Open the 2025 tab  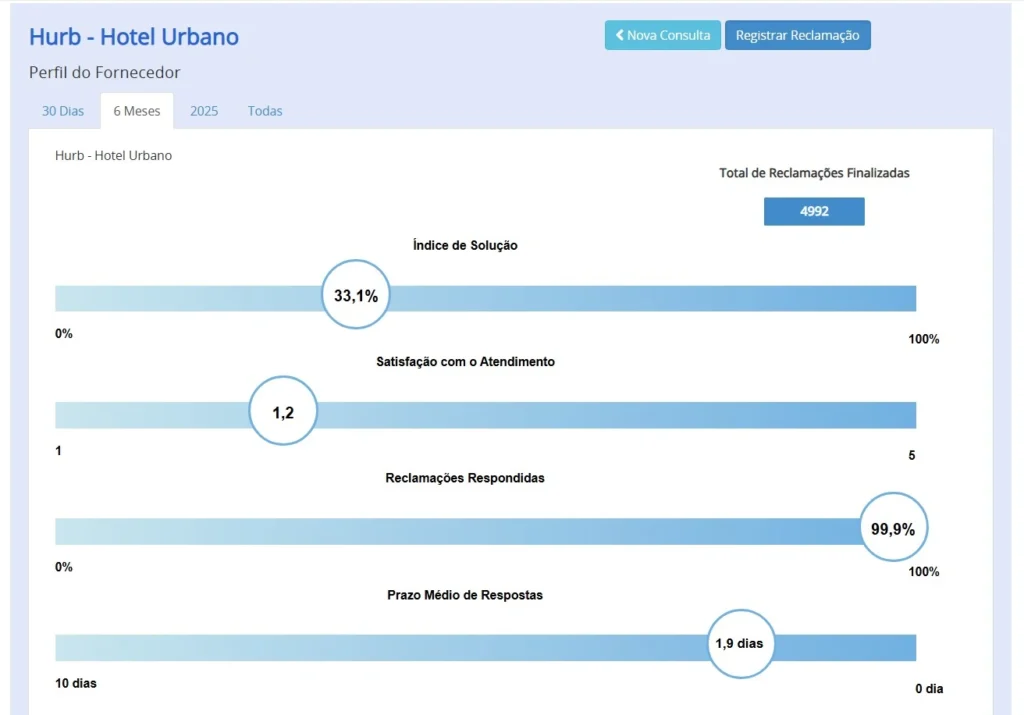tap(204, 111)
